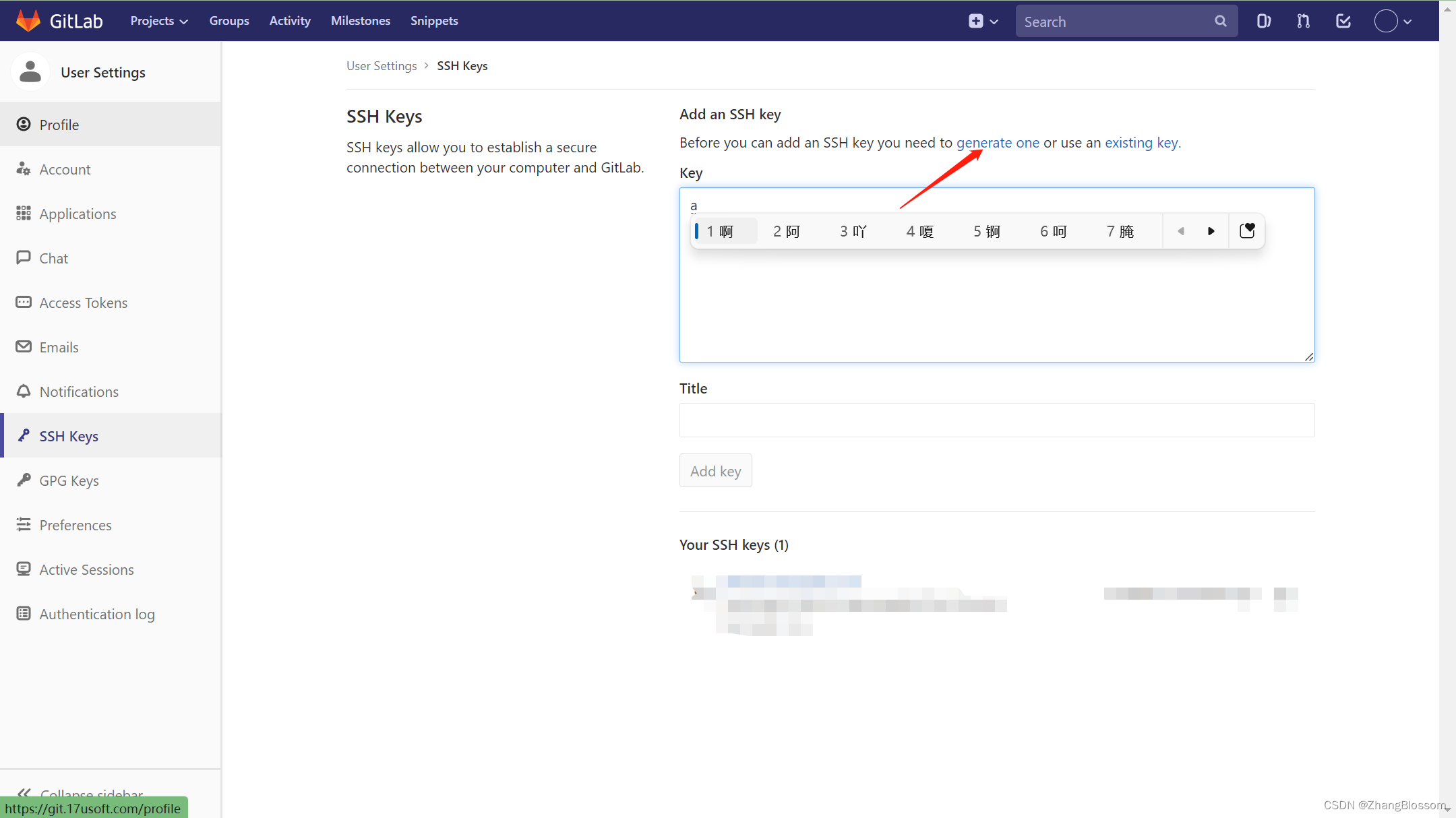Open the issues icon in navbar

[x=1263, y=21]
